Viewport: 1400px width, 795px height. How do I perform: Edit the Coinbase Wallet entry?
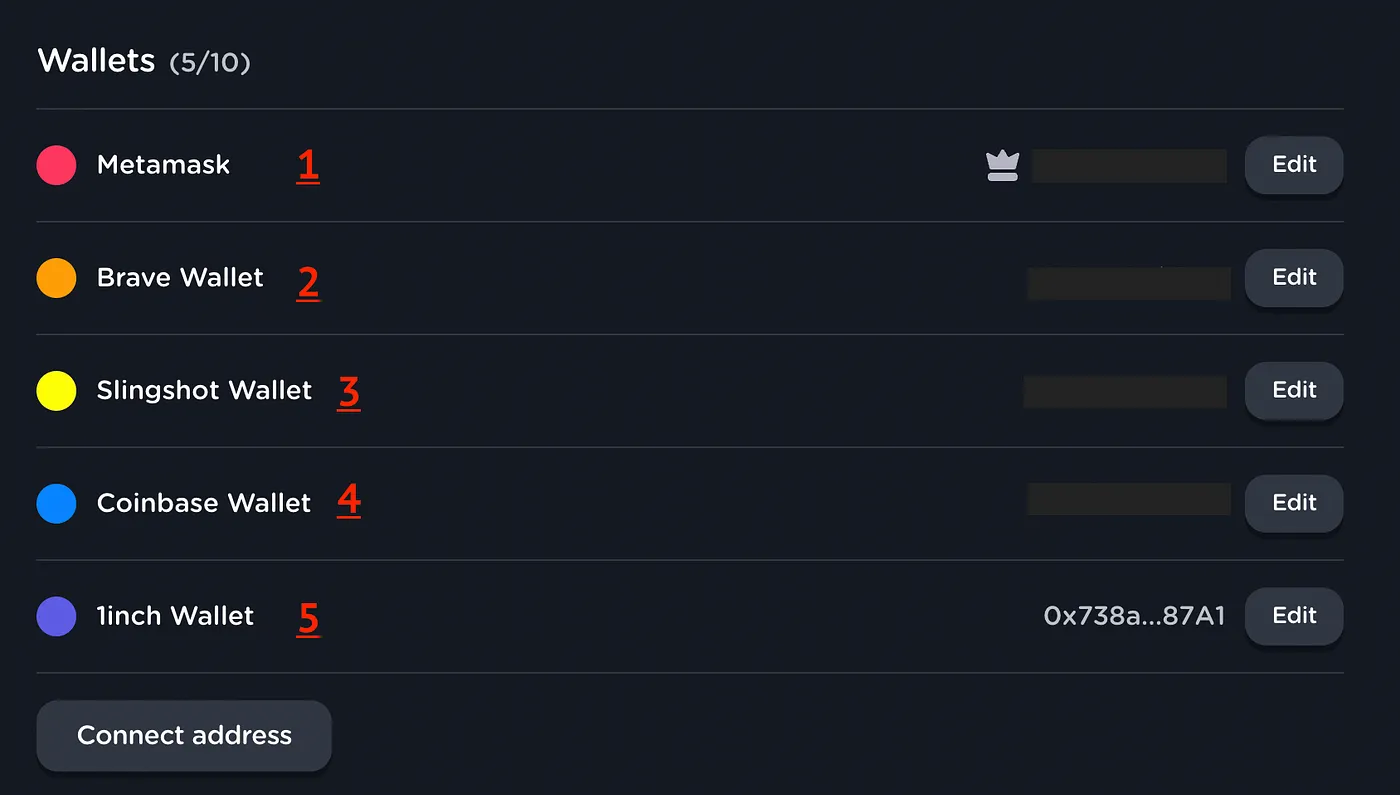[x=1294, y=503]
